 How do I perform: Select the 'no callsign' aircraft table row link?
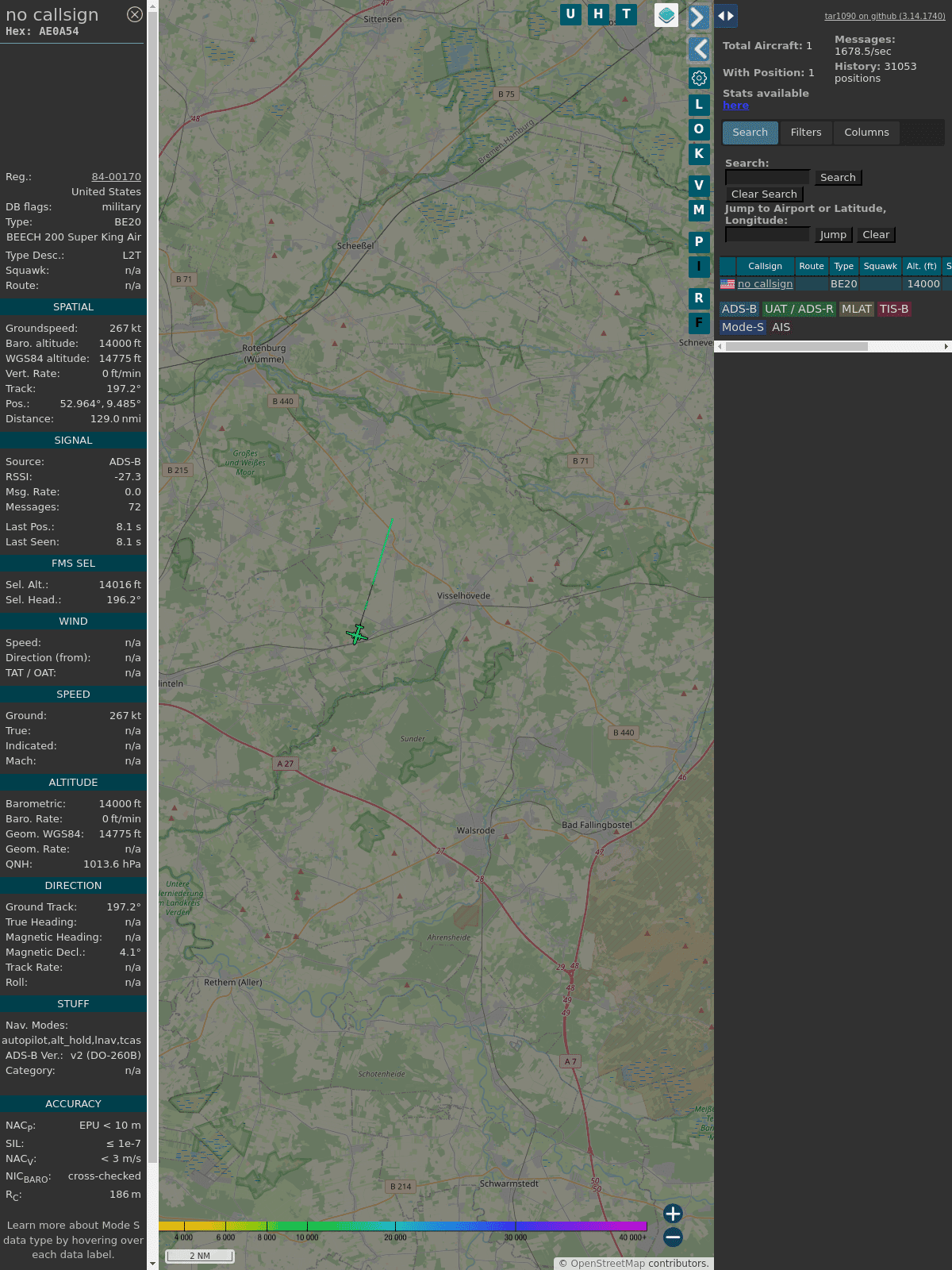(x=765, y=284)
